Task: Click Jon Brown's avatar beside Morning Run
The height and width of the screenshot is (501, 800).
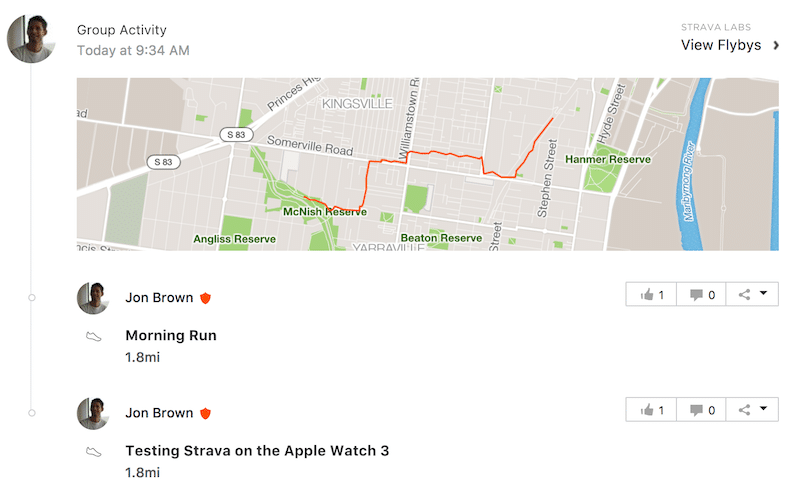Action: (93, 298)
